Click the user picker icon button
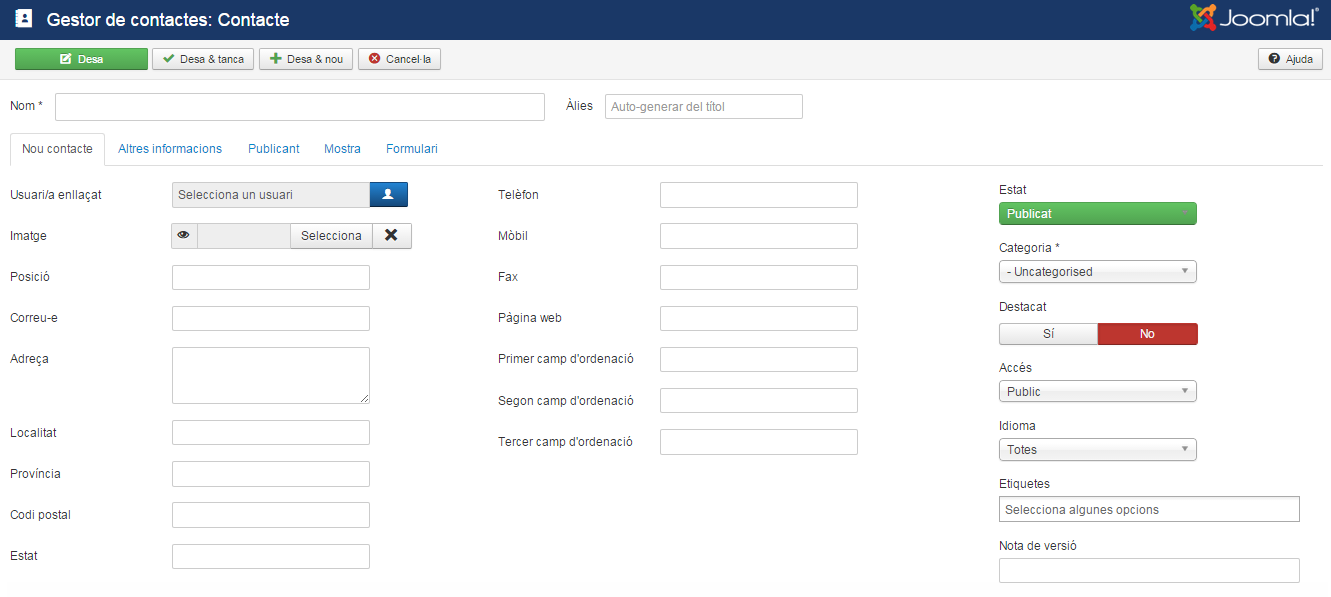 point(388,195)
